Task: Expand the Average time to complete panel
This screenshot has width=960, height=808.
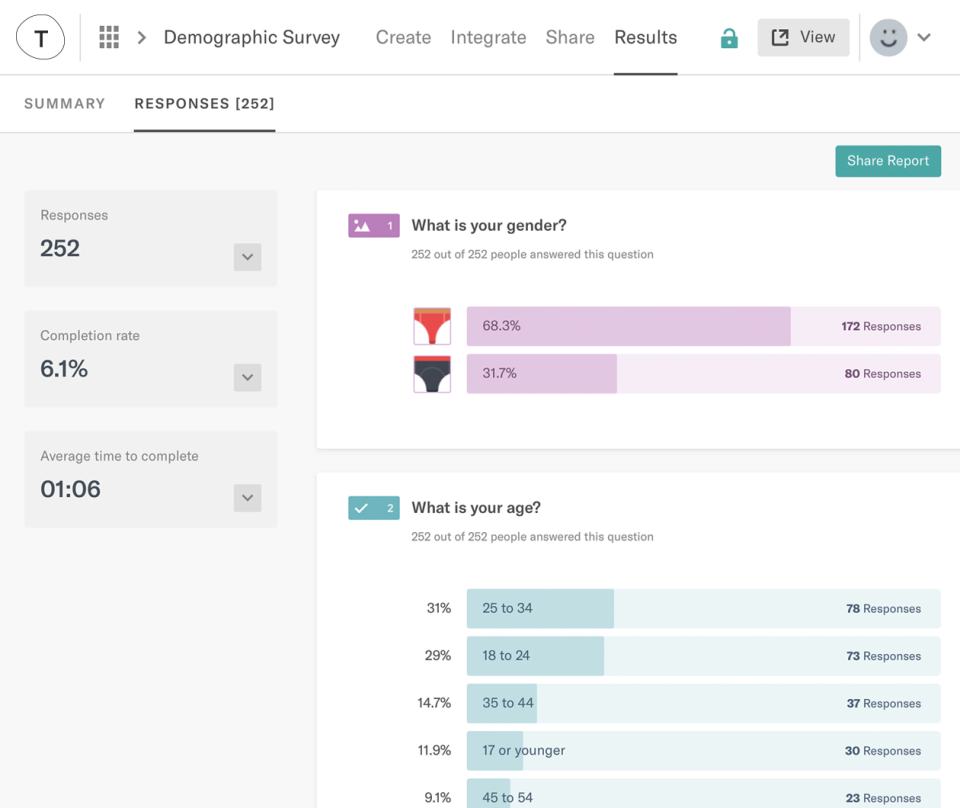Action: click(x=247, y=498)
